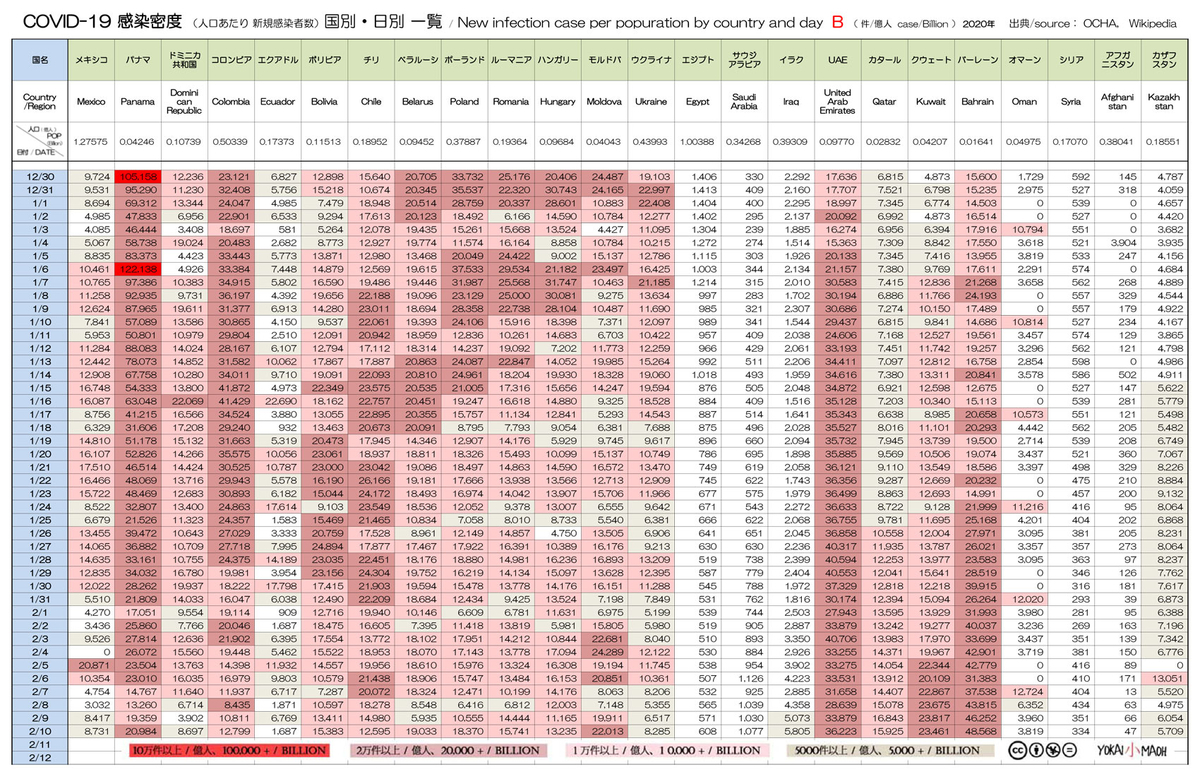Viewport: 1200px width, 772px height.
Task: Select the "United Arab Emirates" header cell
Action: click(838, 101)
